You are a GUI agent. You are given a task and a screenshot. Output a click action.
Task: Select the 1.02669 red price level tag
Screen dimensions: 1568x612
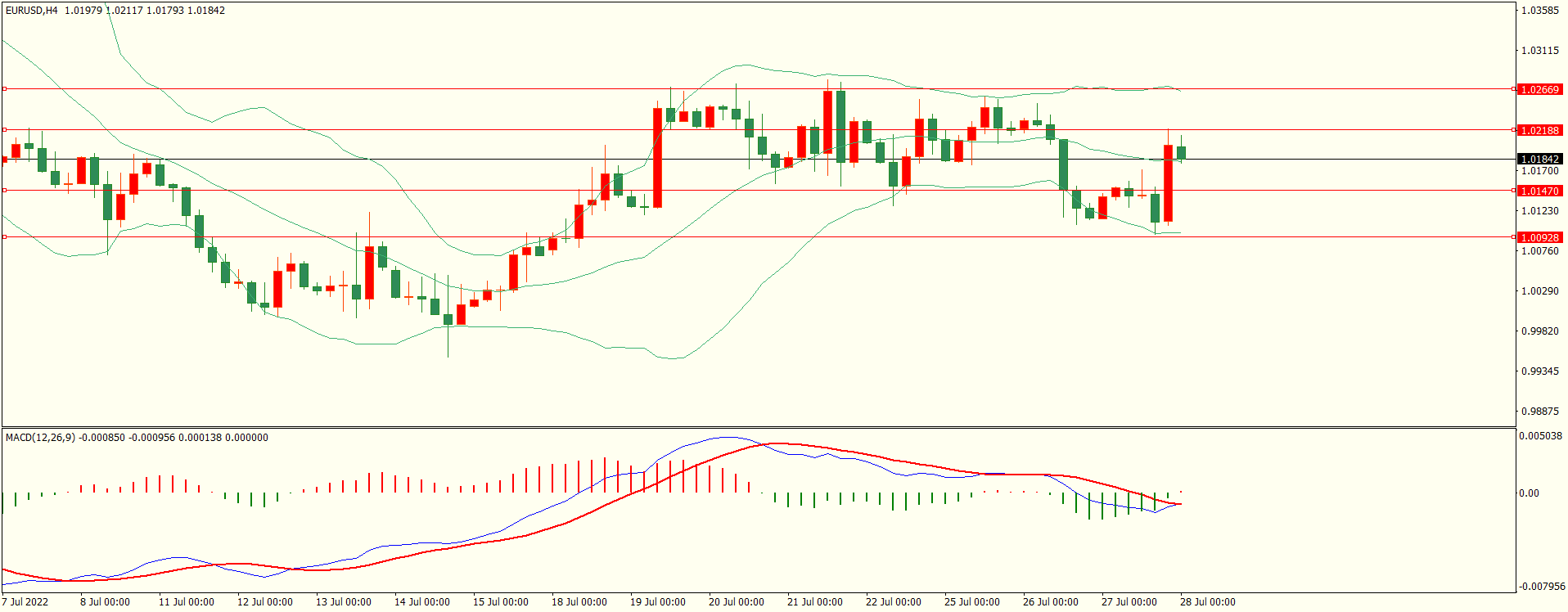[x=1539, y=89]
